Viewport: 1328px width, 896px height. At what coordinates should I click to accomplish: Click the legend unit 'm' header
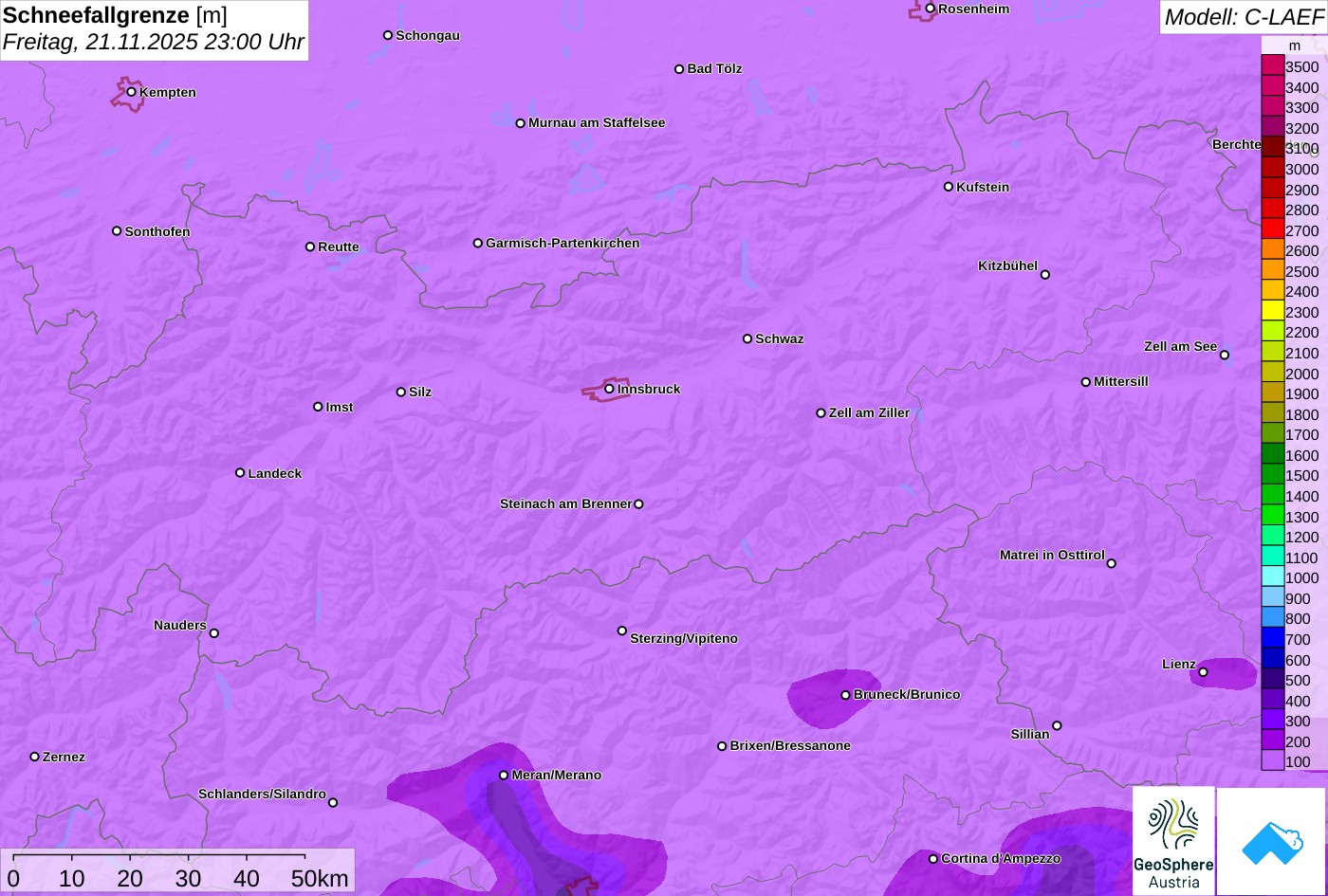tap(1294, 45)
